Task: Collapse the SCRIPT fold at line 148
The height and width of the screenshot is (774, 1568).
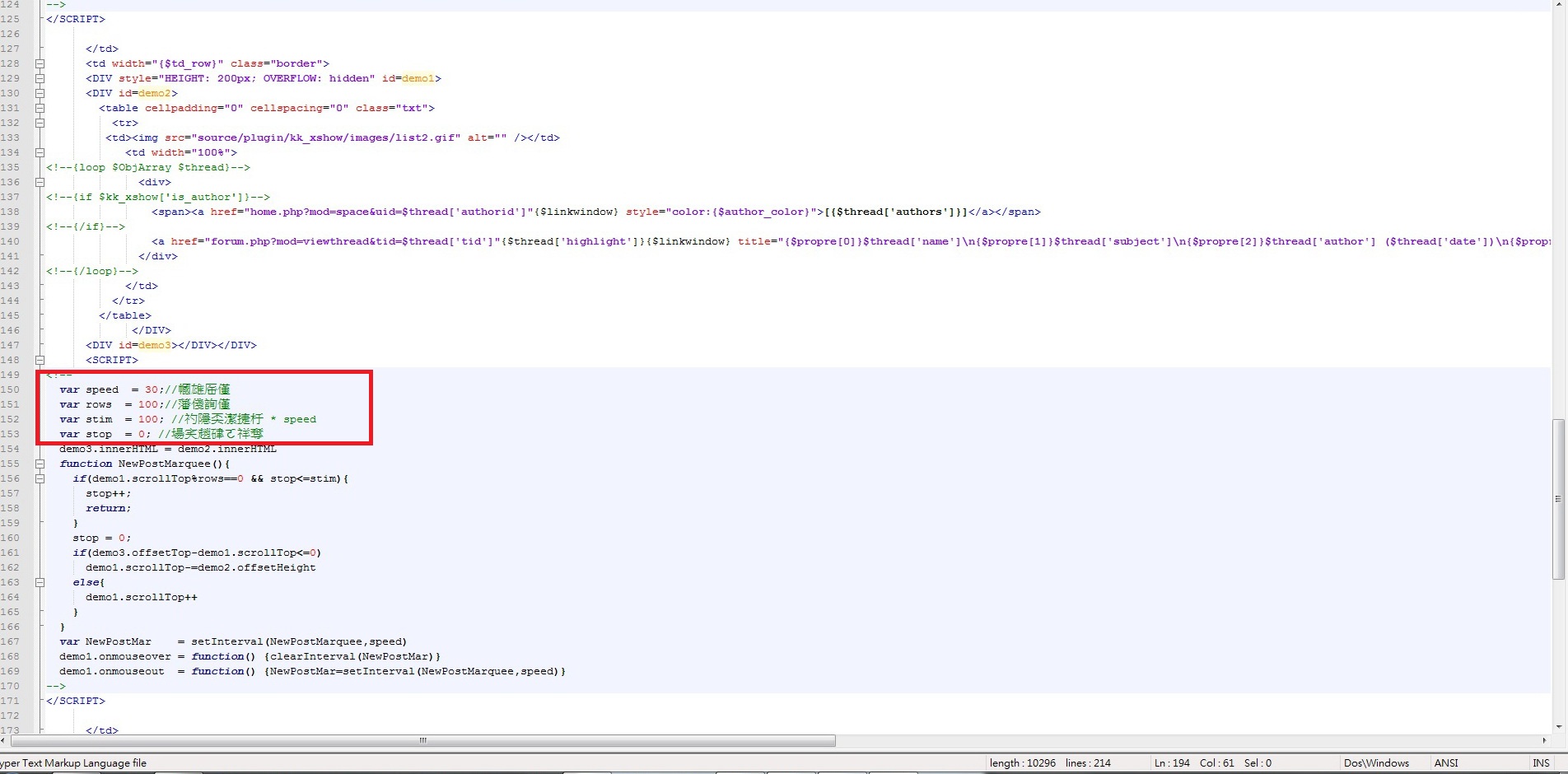Action: pyautogui.click(x=40, y=360)
